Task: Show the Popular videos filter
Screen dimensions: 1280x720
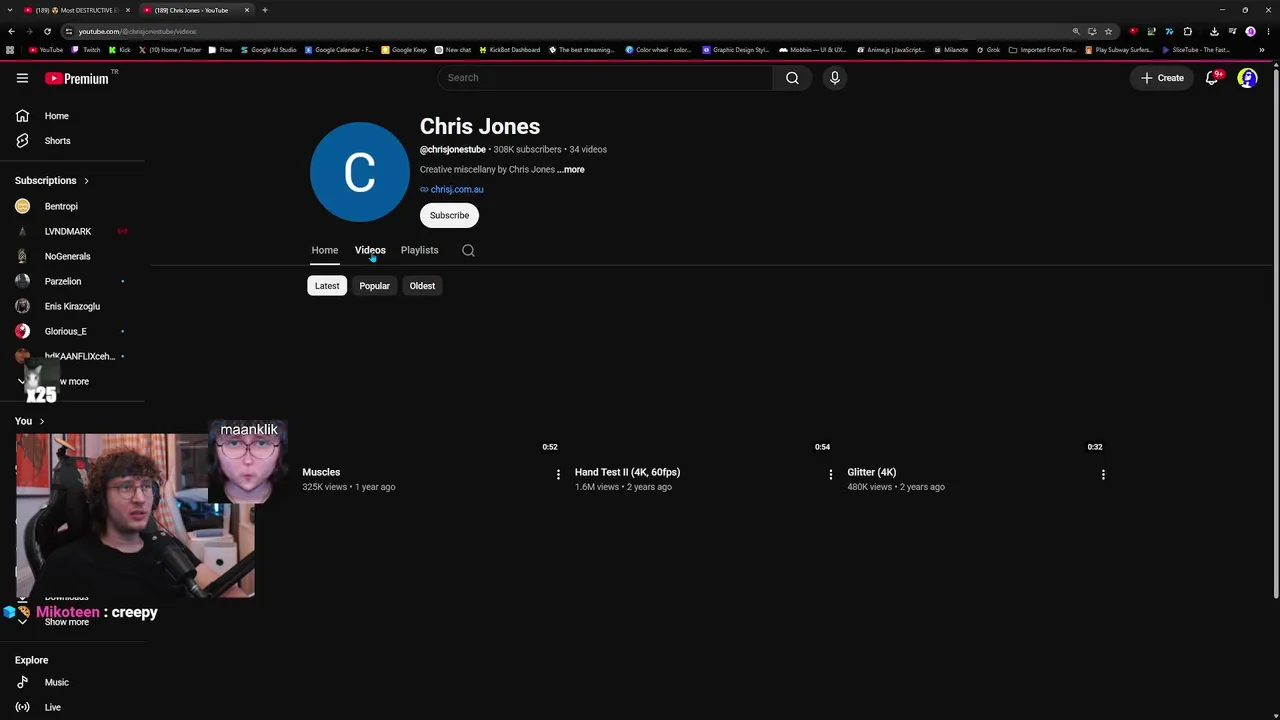Action: pyautogui.click(x=375, y=286)
